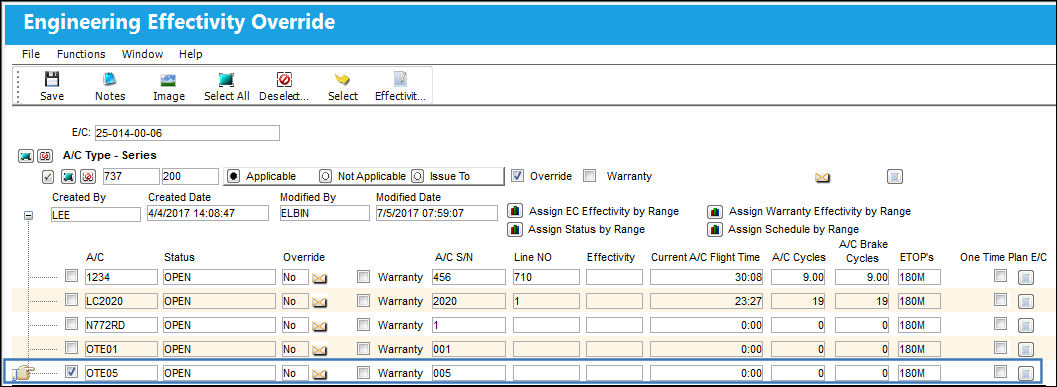Toggle the checkbox left of the 737 series row

48,177
